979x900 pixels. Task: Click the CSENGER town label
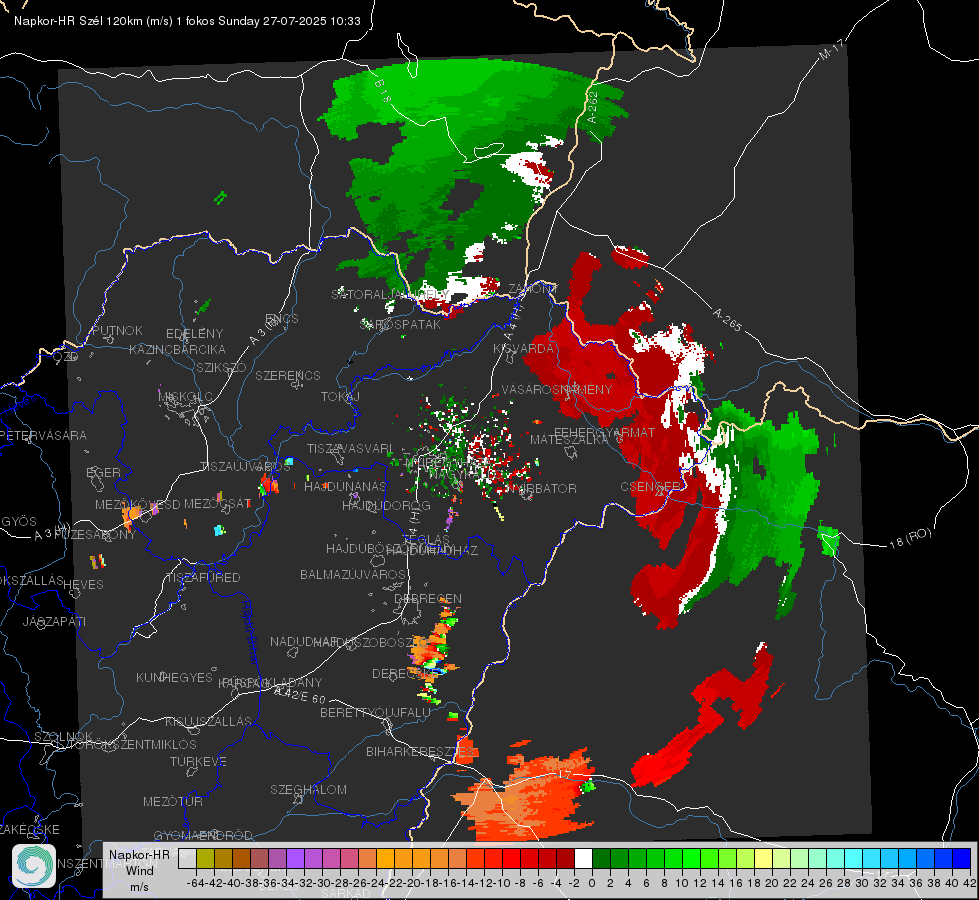click(x=651, y=486)
